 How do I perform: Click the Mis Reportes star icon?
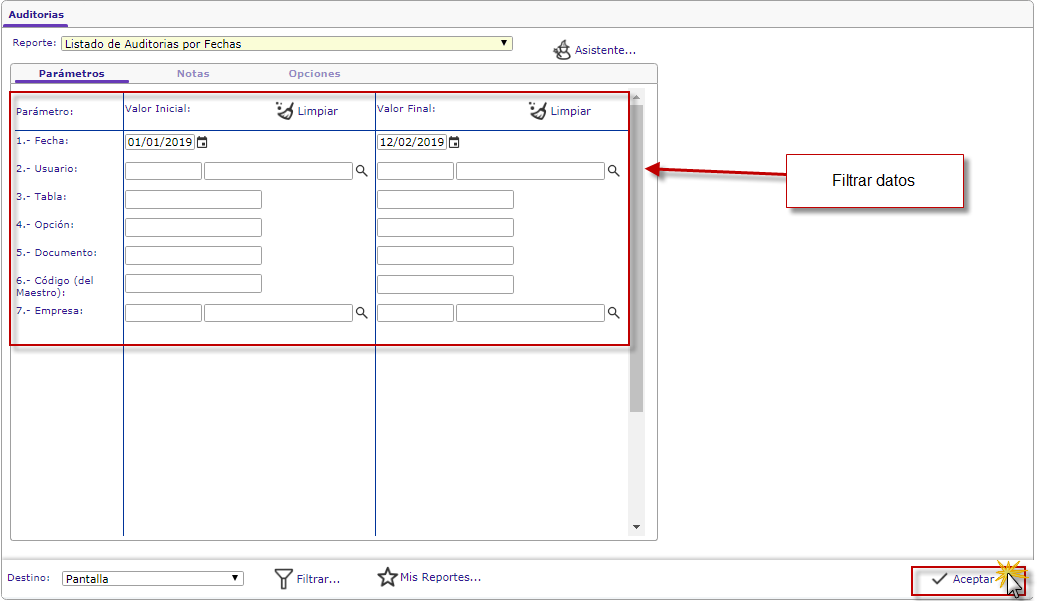point(387,577)
